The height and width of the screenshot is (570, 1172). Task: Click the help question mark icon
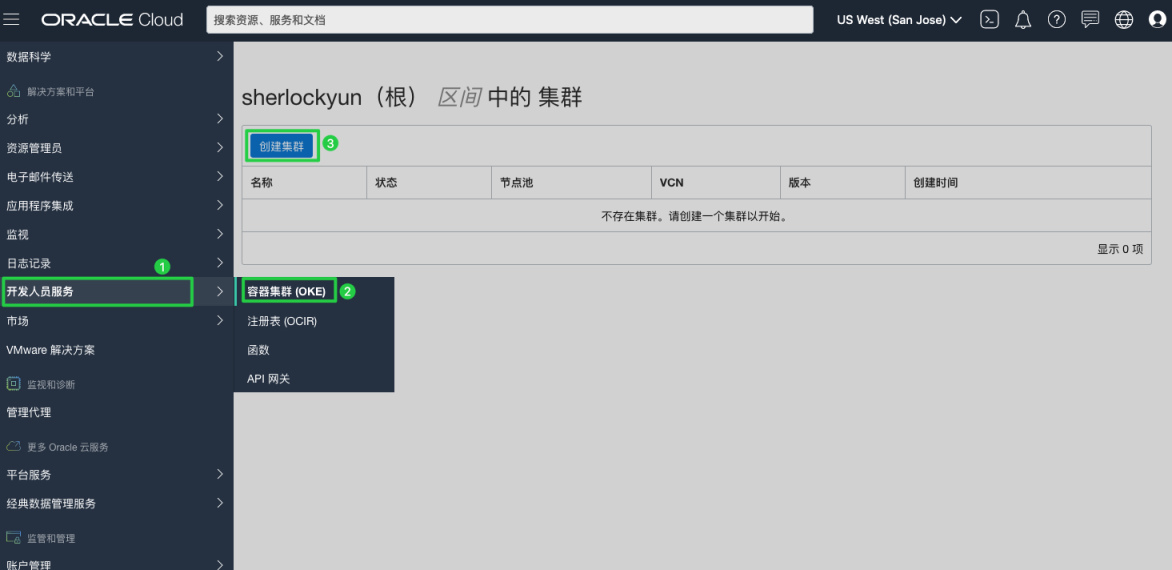point(1056,20)
